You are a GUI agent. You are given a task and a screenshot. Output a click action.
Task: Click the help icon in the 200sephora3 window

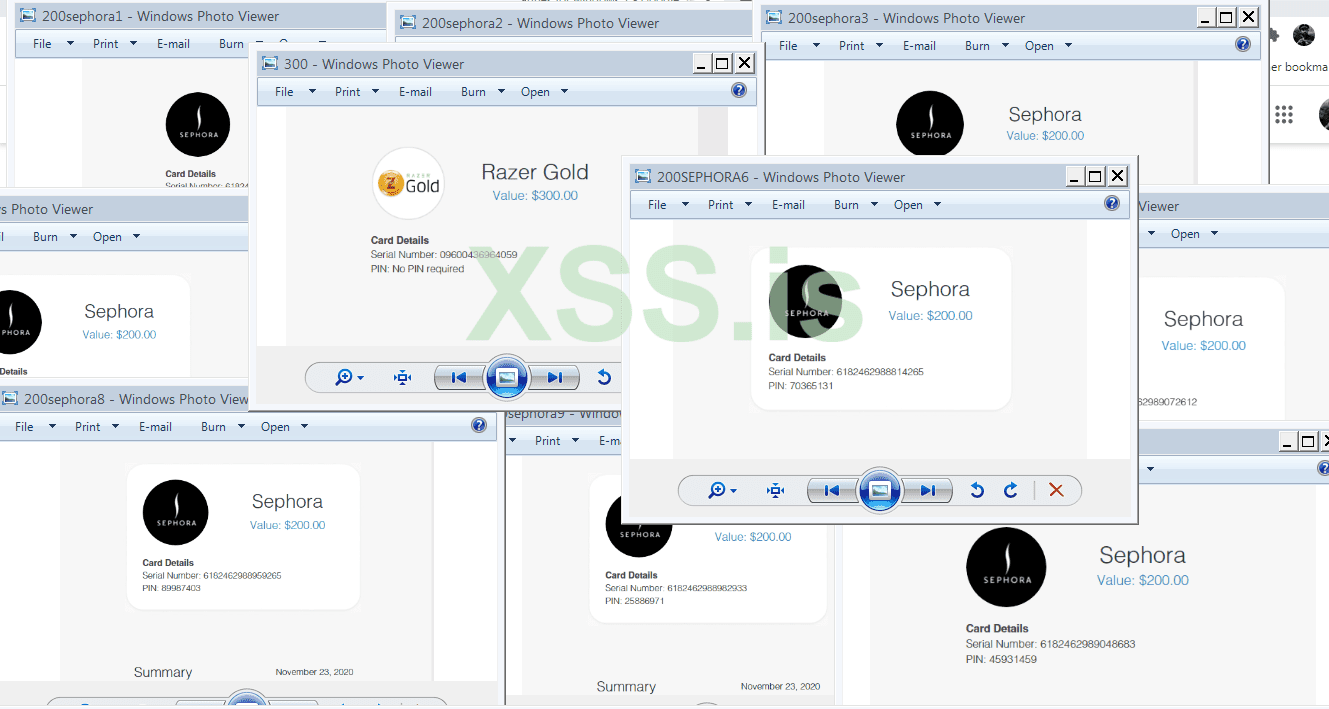(x=1243, y=44)
